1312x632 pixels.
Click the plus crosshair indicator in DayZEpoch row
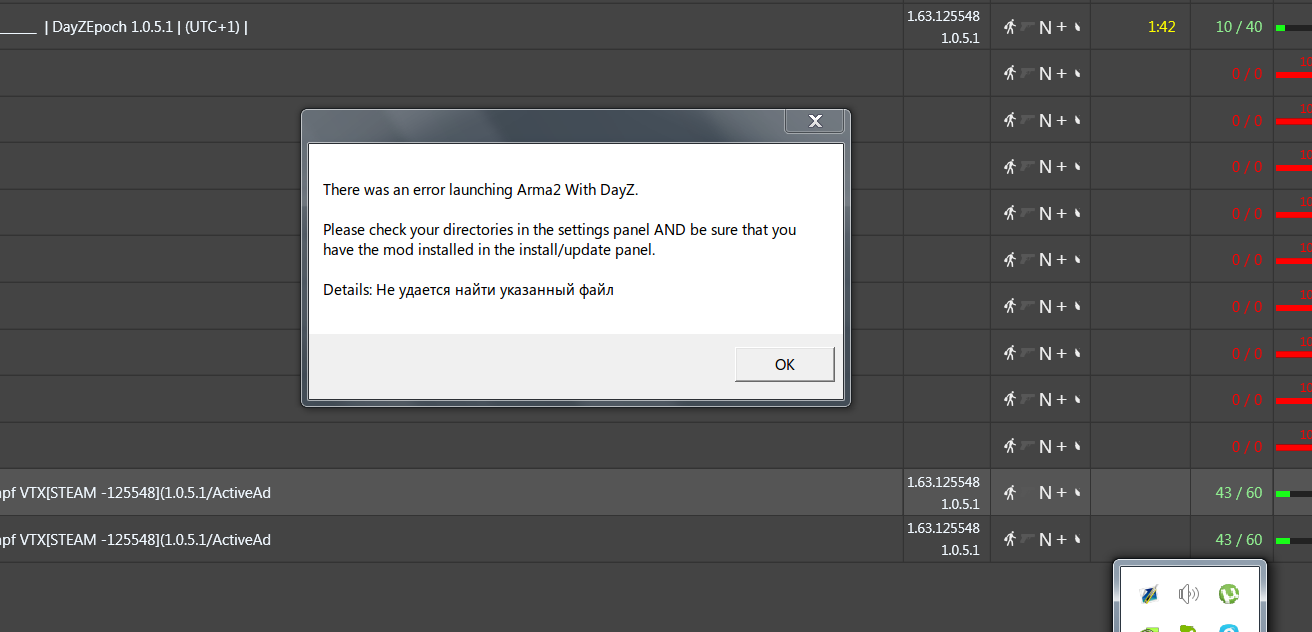1062,27
